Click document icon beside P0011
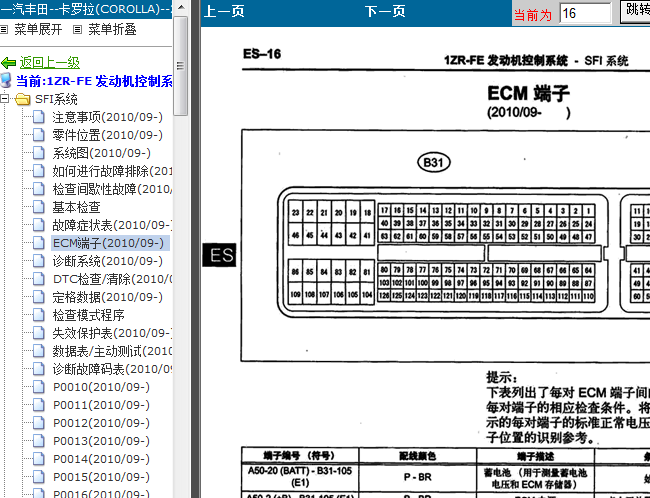The height and width of the screenshot is (498, 650). point(39,406)
